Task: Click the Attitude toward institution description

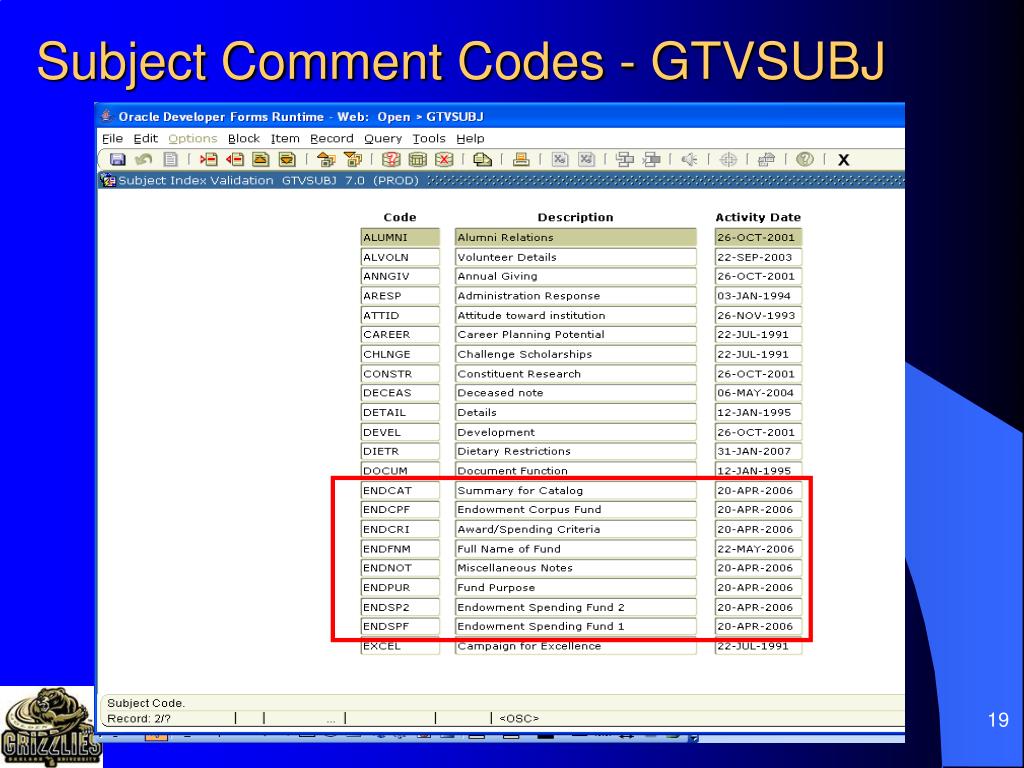Action: tap(575, 315)
